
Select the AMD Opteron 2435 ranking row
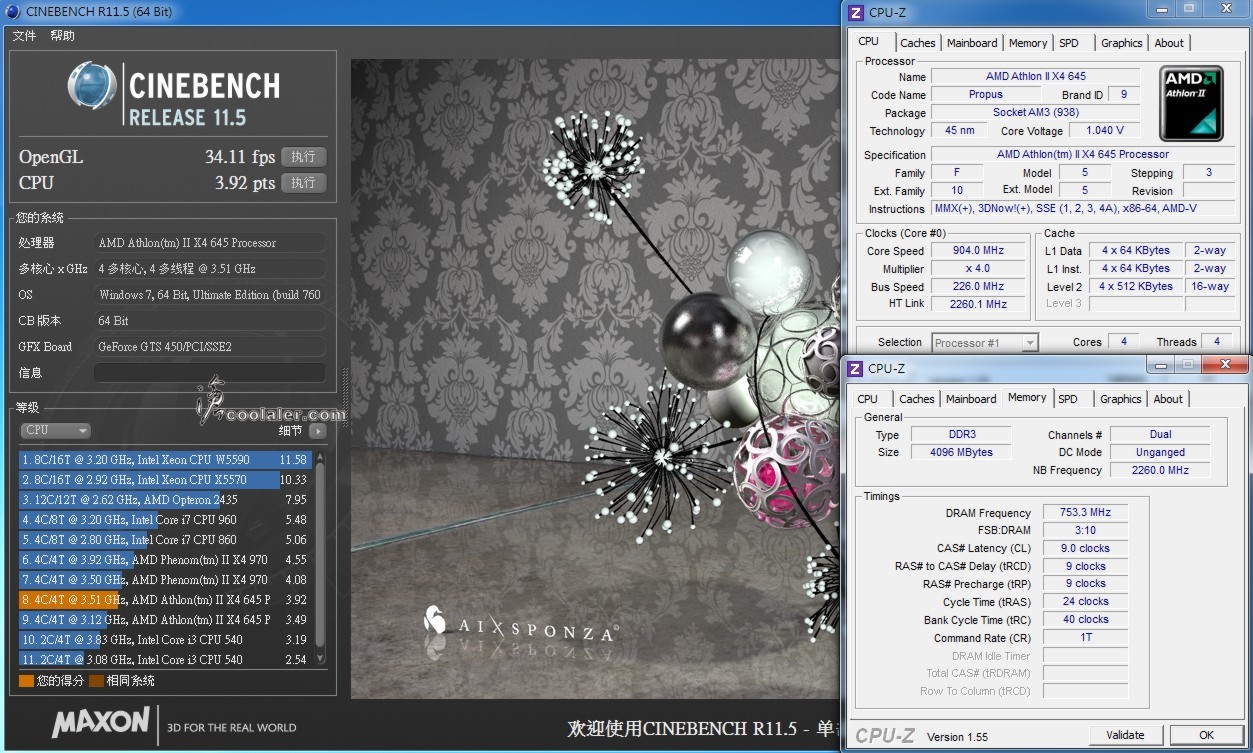[165, 500]
